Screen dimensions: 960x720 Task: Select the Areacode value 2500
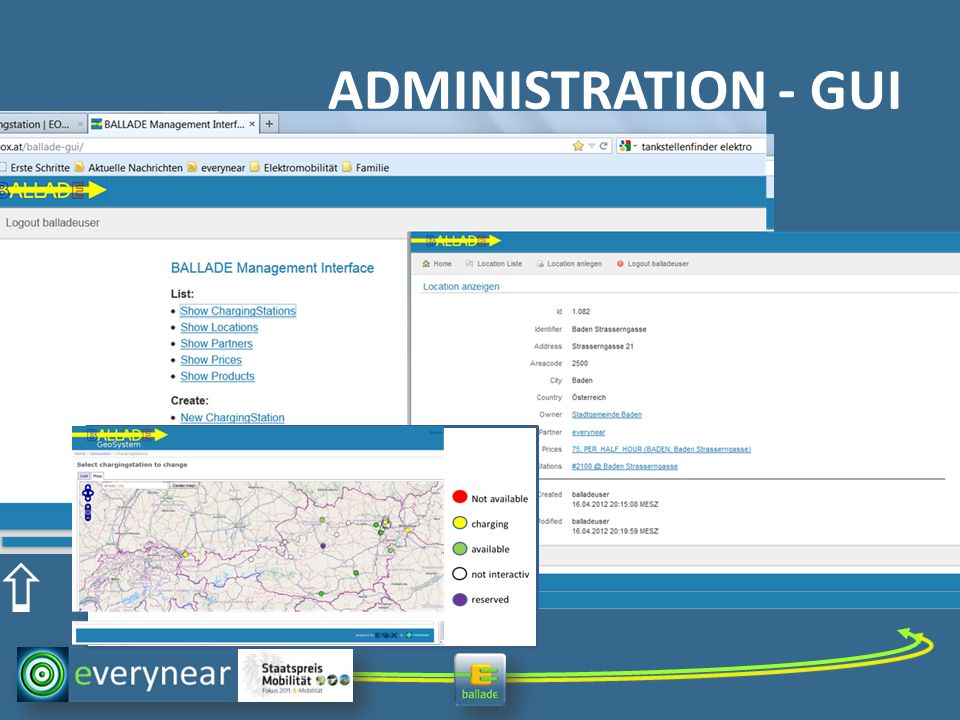(x=580, y=364)
